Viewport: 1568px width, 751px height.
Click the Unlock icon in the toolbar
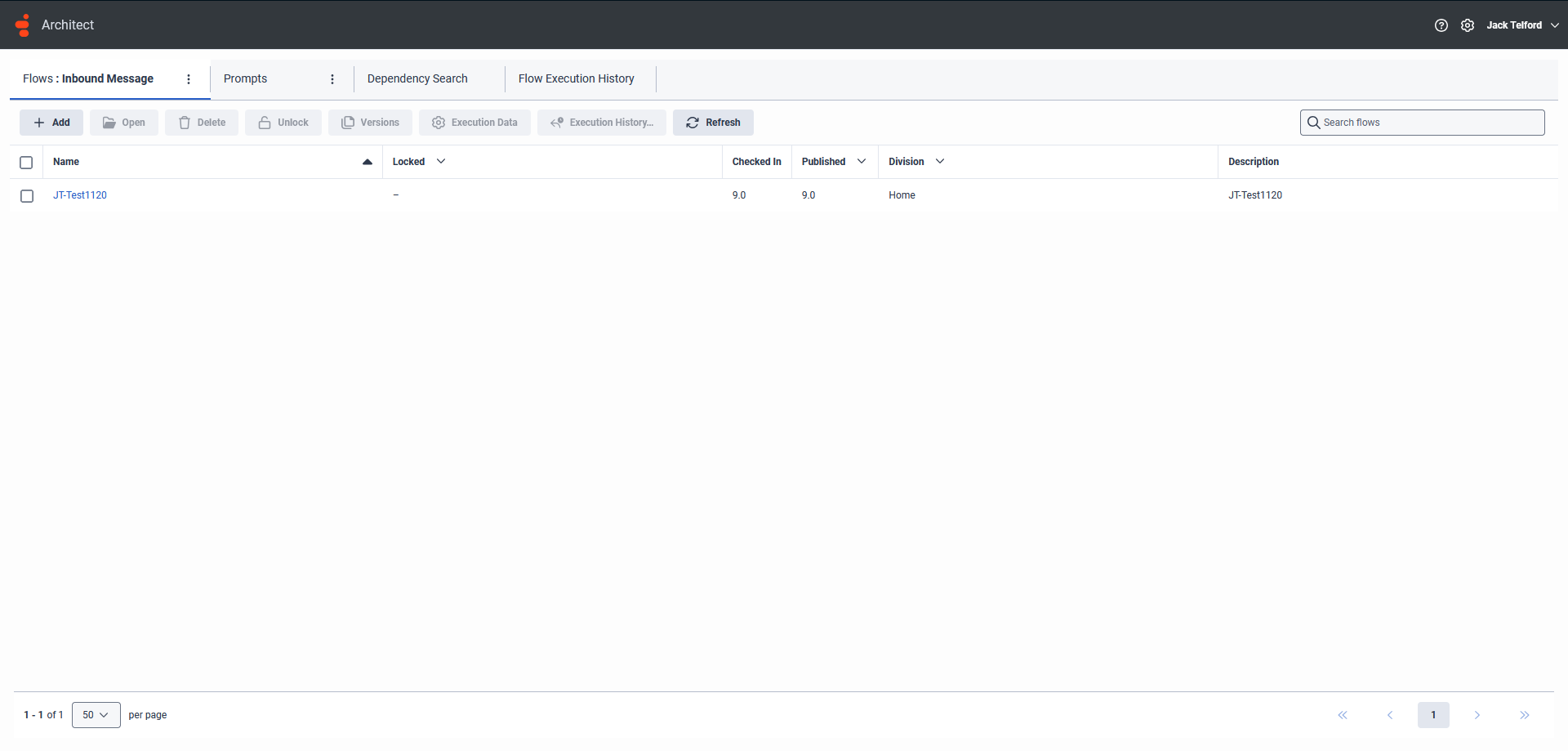264,122
